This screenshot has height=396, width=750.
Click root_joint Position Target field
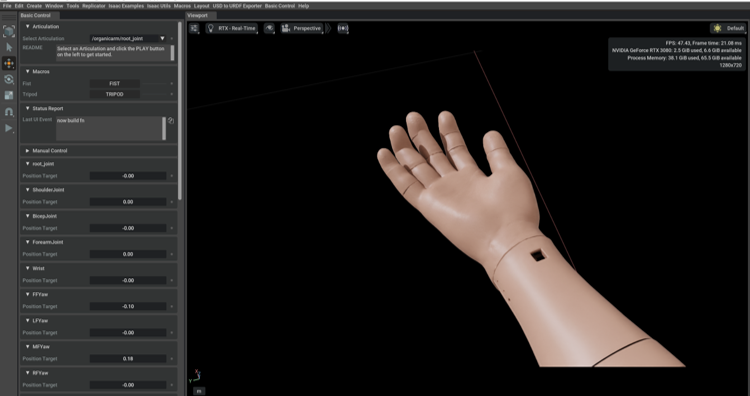[128, 176]
